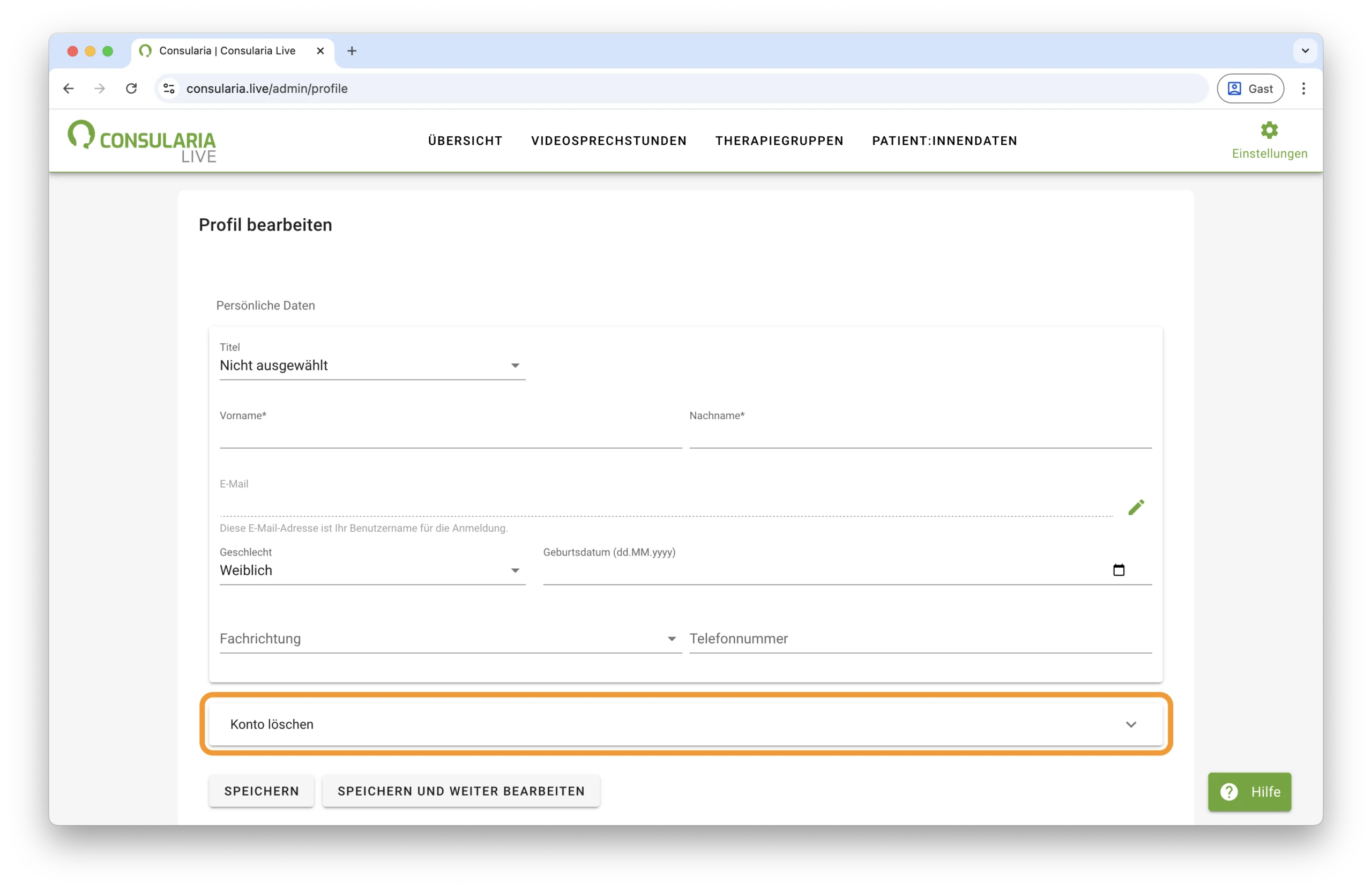This screenshot has height=890, width=1372.
Task: Go back using browser back arrow
Action: [x=69, y=88]
